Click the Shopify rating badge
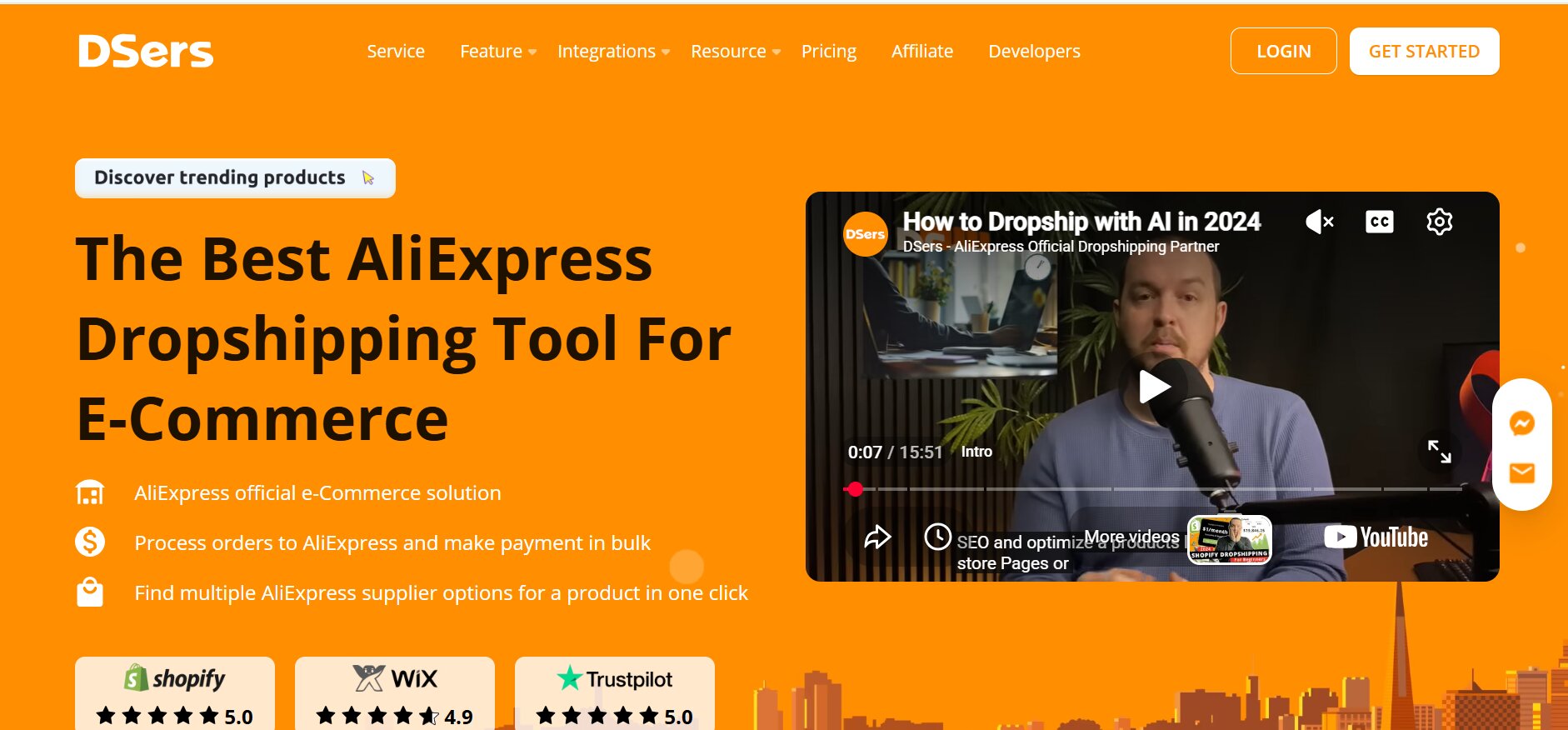 (175, 694)
